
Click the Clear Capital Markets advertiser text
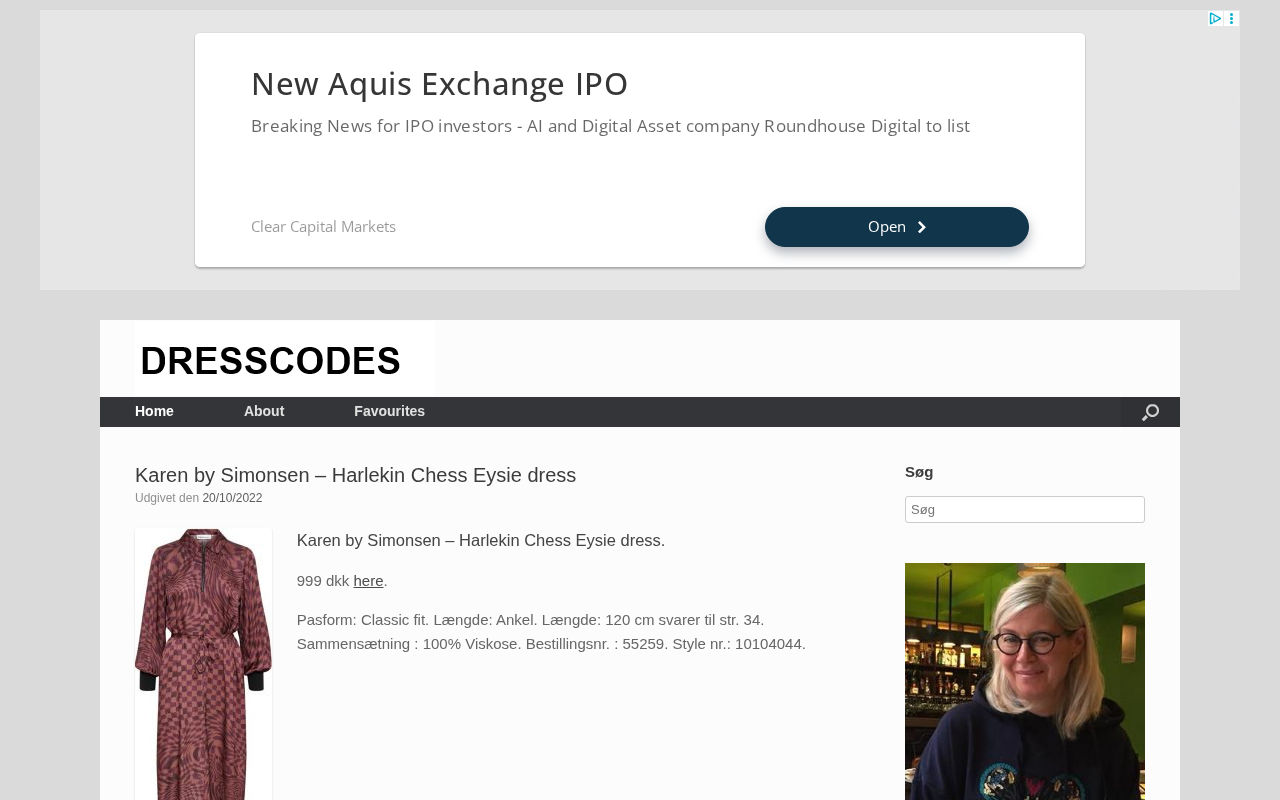(323, 227)
